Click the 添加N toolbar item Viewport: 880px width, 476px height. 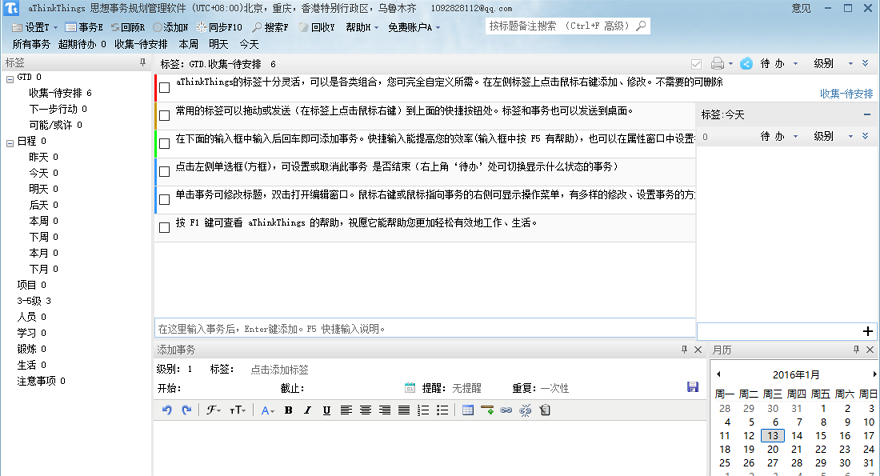click(x=171, y=27)
